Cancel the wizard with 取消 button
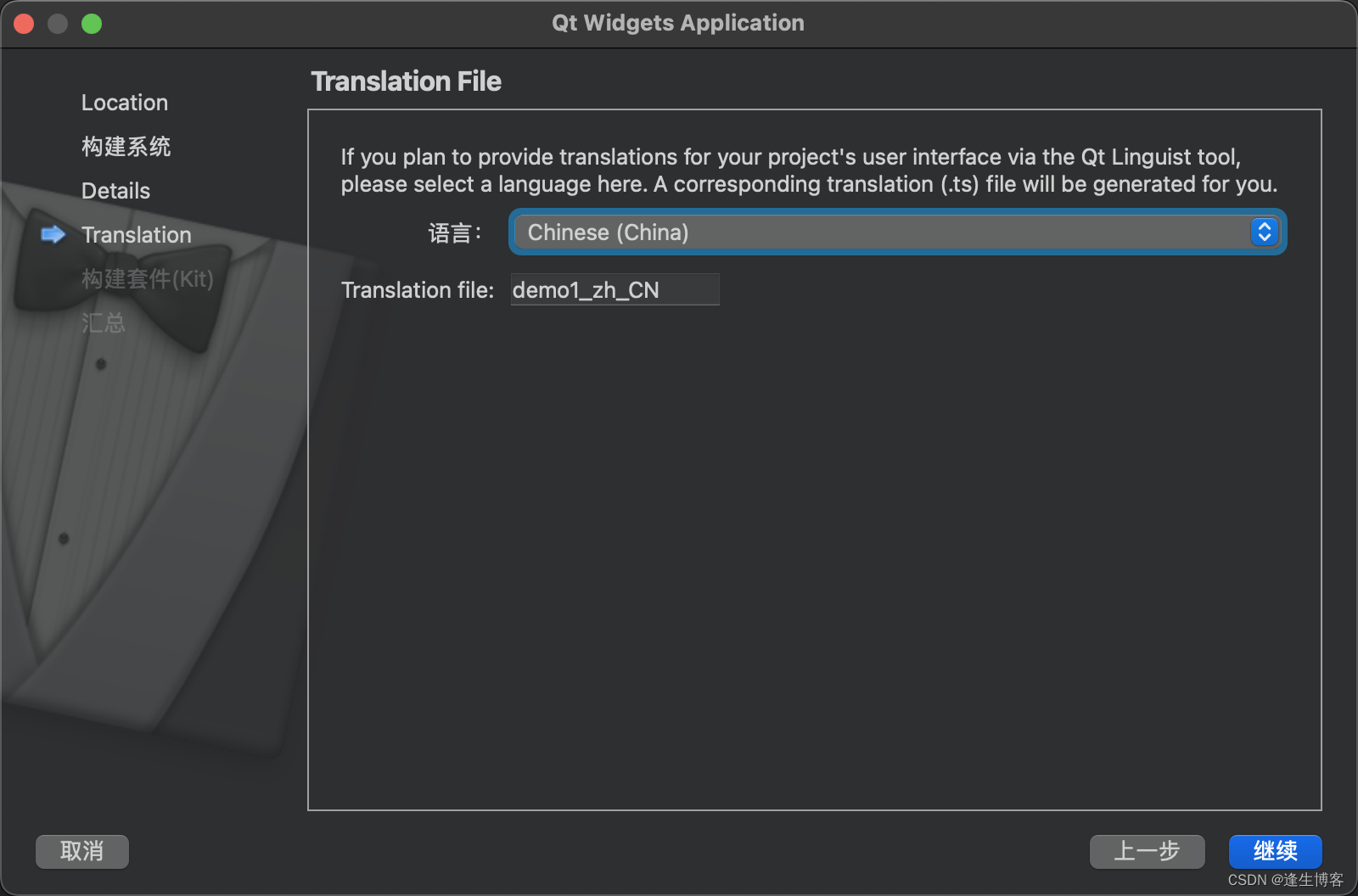Screen dimensions: 1358x896 [x=82, y=851]
